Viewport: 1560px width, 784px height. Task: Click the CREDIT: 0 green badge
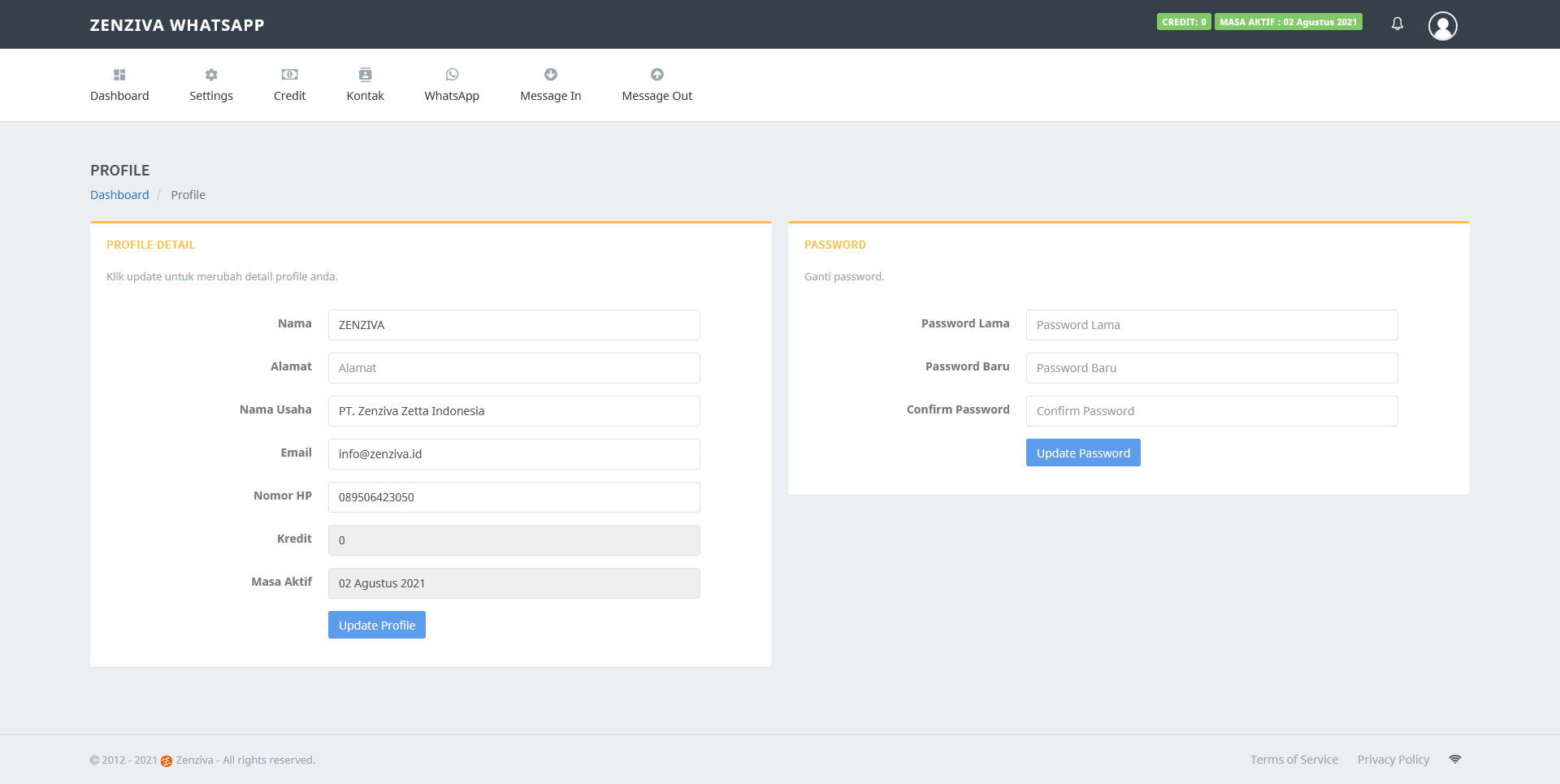coord(1184,22)
